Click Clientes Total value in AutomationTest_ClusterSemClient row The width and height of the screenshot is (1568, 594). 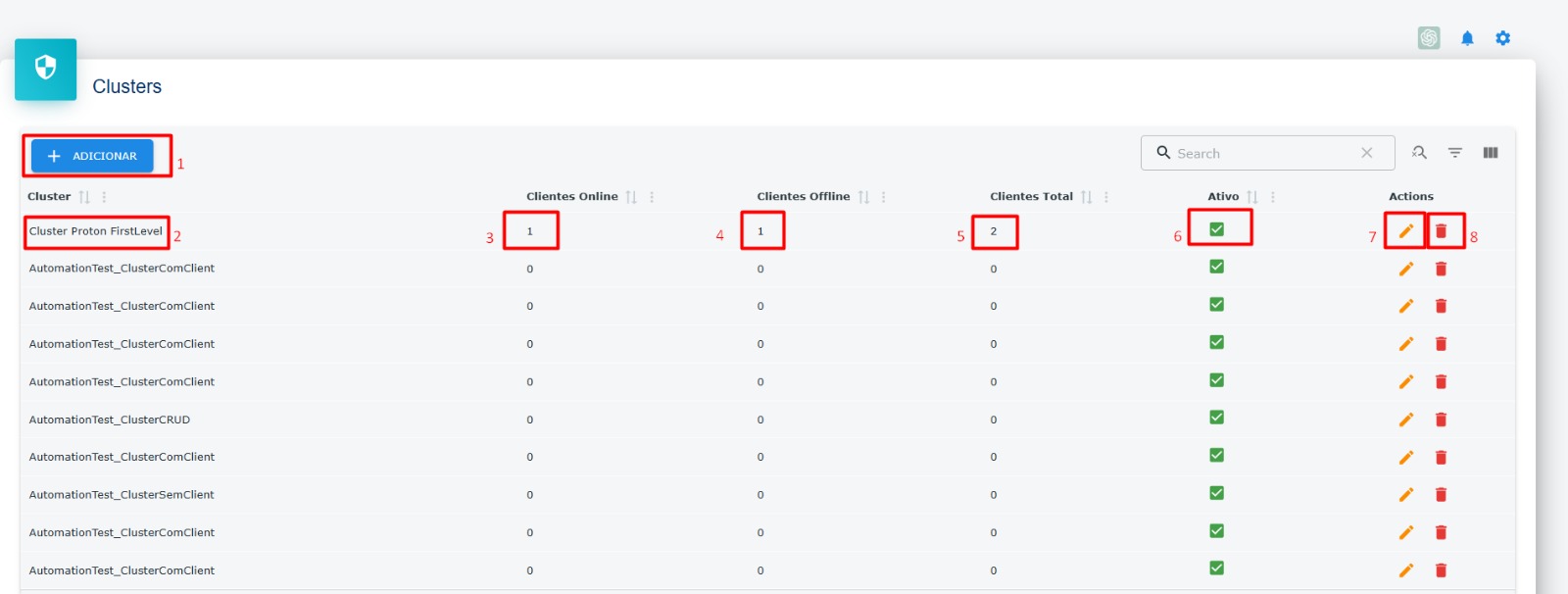pyautogui.click(x=994, y=495)
